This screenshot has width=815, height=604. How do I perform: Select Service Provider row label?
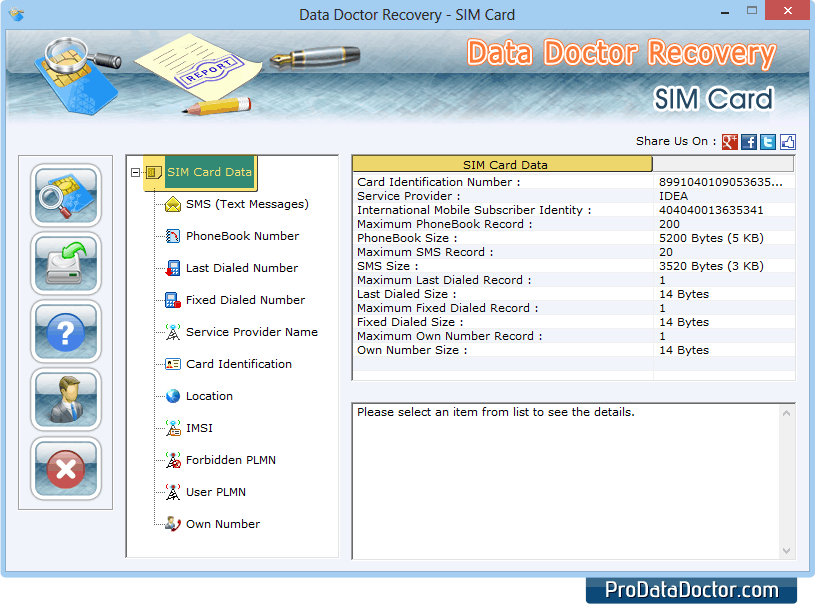tap(409, 196)
